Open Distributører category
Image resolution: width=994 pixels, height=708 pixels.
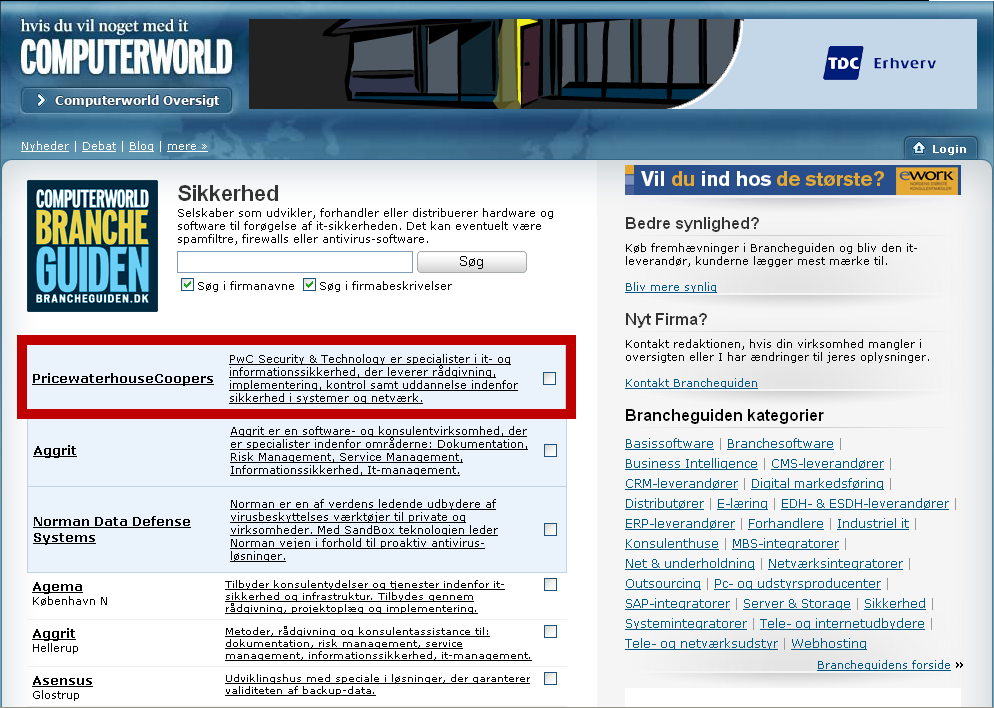664,504
